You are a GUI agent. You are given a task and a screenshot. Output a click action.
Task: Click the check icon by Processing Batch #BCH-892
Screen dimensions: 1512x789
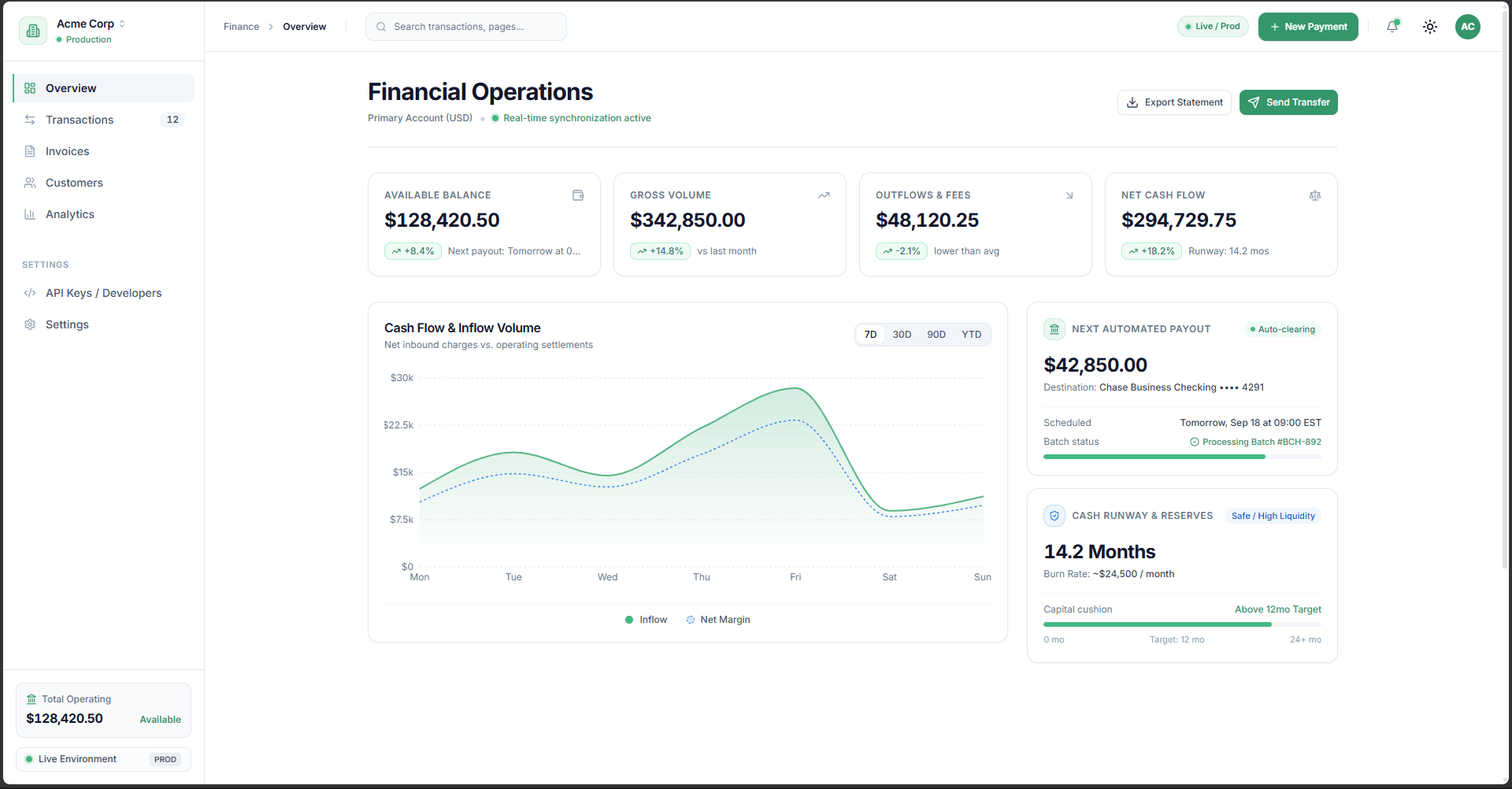[1195, 443]
